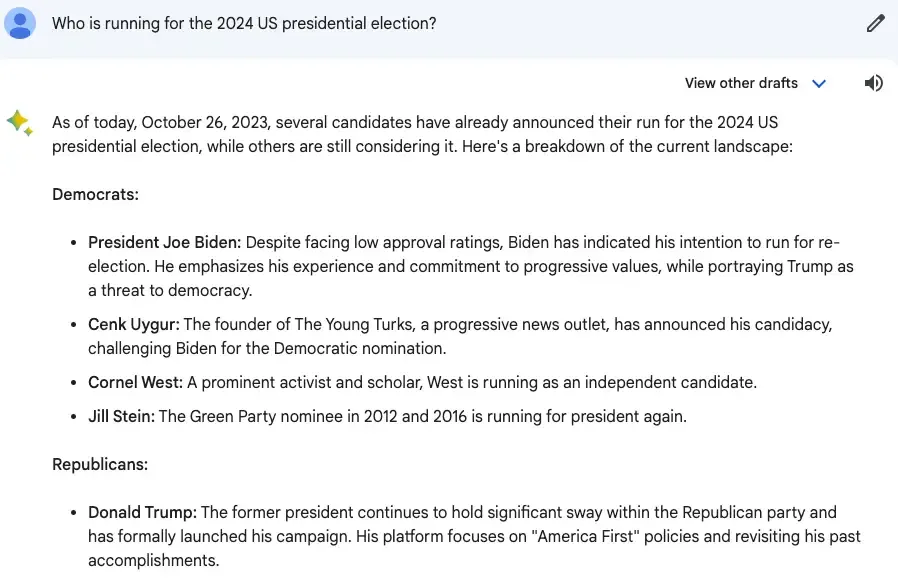This screenshot has height=583, width=898.
Task: Expand drafts using the blue chevron arrow
Action: point(819,83)
